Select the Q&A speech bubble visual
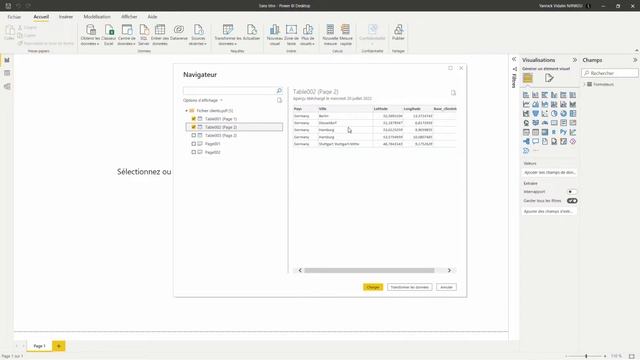The height and width of the screenshot is (360, 640). (536, 142)
